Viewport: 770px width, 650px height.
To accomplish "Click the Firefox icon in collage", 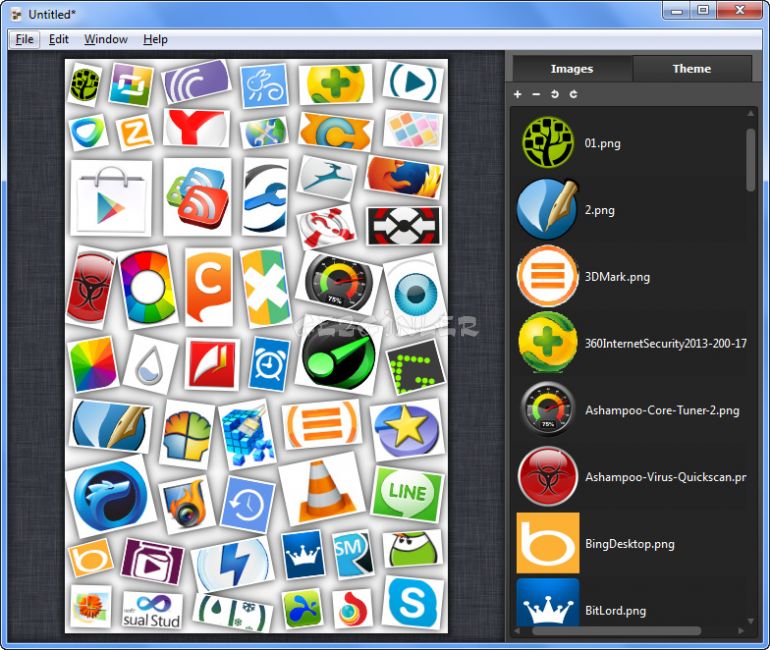I will pyautogui.click(x=404, y=178).
